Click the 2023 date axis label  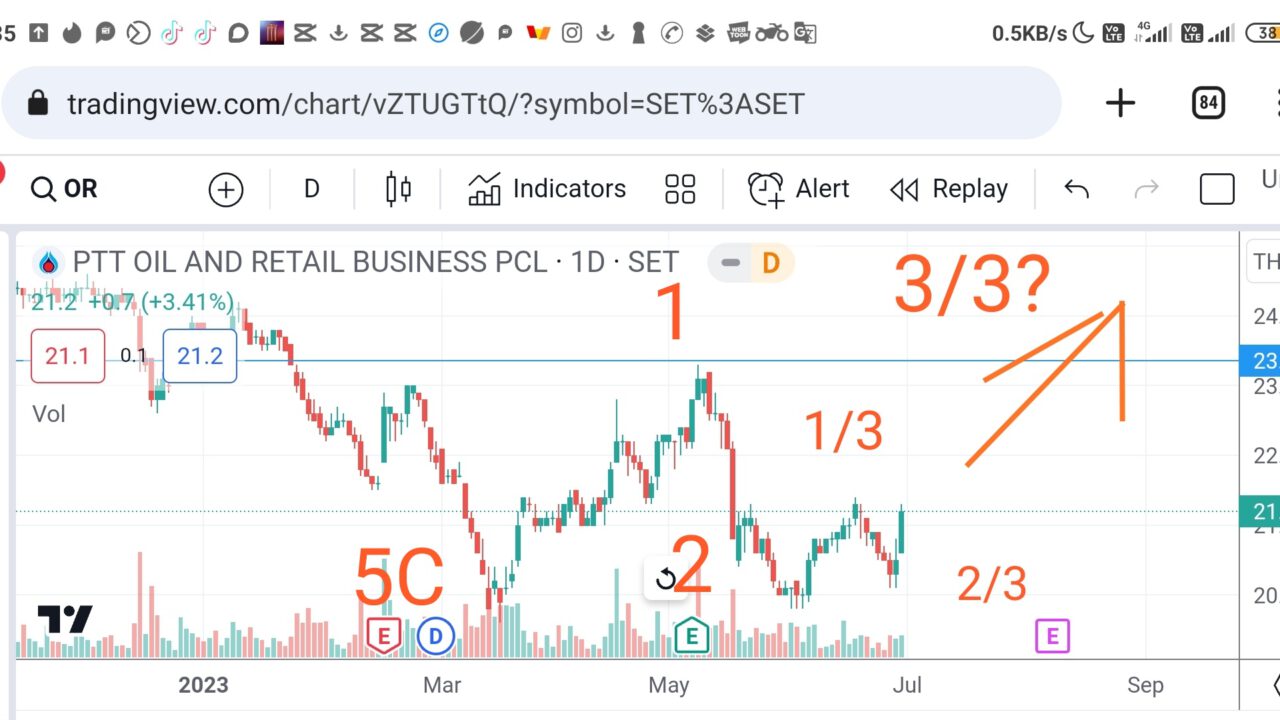pyautogui.click(x=203, y=685)
